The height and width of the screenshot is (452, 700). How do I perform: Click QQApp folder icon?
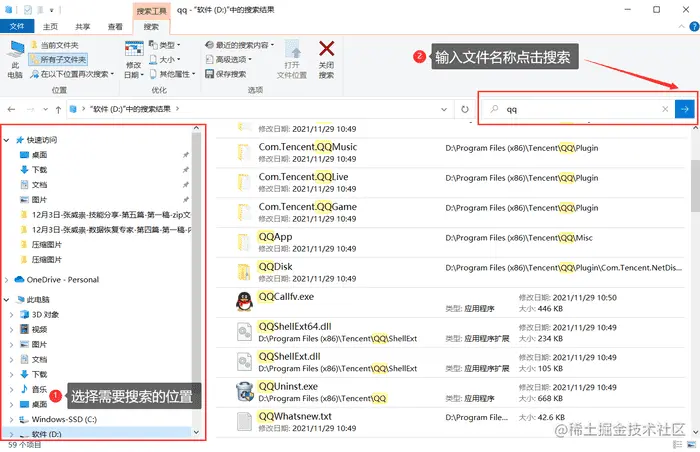click(x=244, y=242)
